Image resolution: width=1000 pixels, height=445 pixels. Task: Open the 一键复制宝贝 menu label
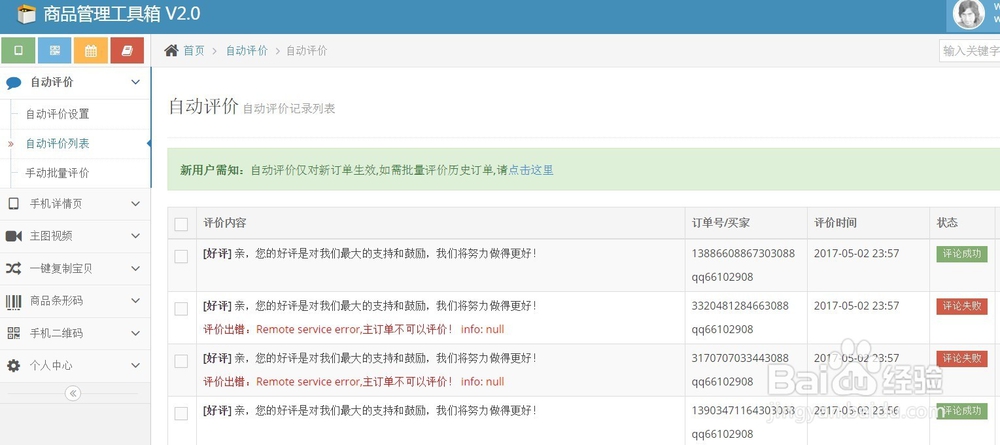click(x=61, y=269)
